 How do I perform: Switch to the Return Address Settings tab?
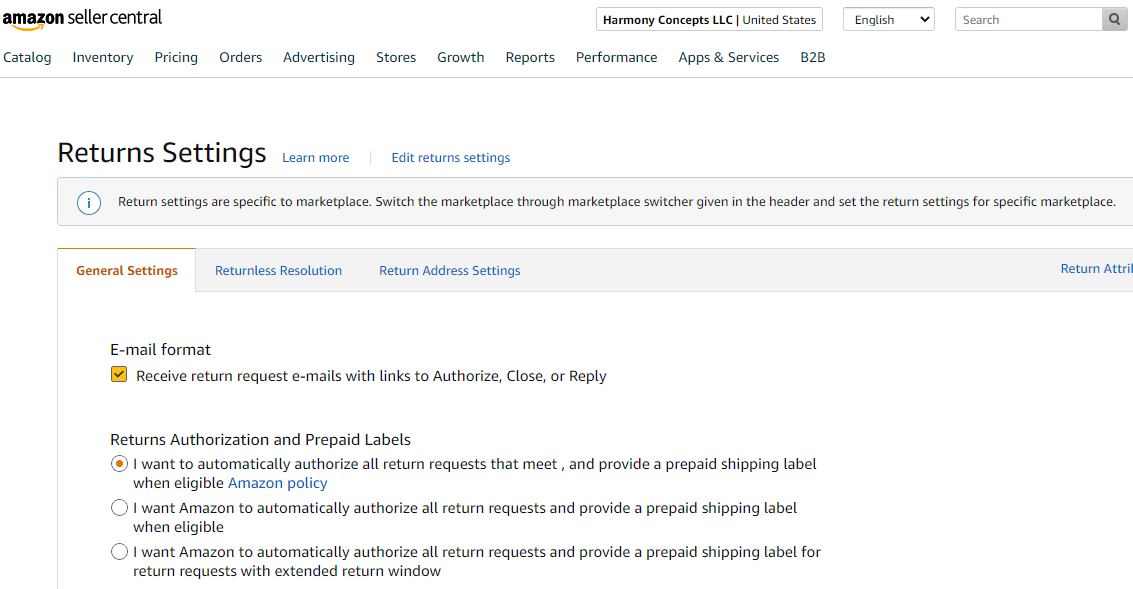tap(449, 270)
